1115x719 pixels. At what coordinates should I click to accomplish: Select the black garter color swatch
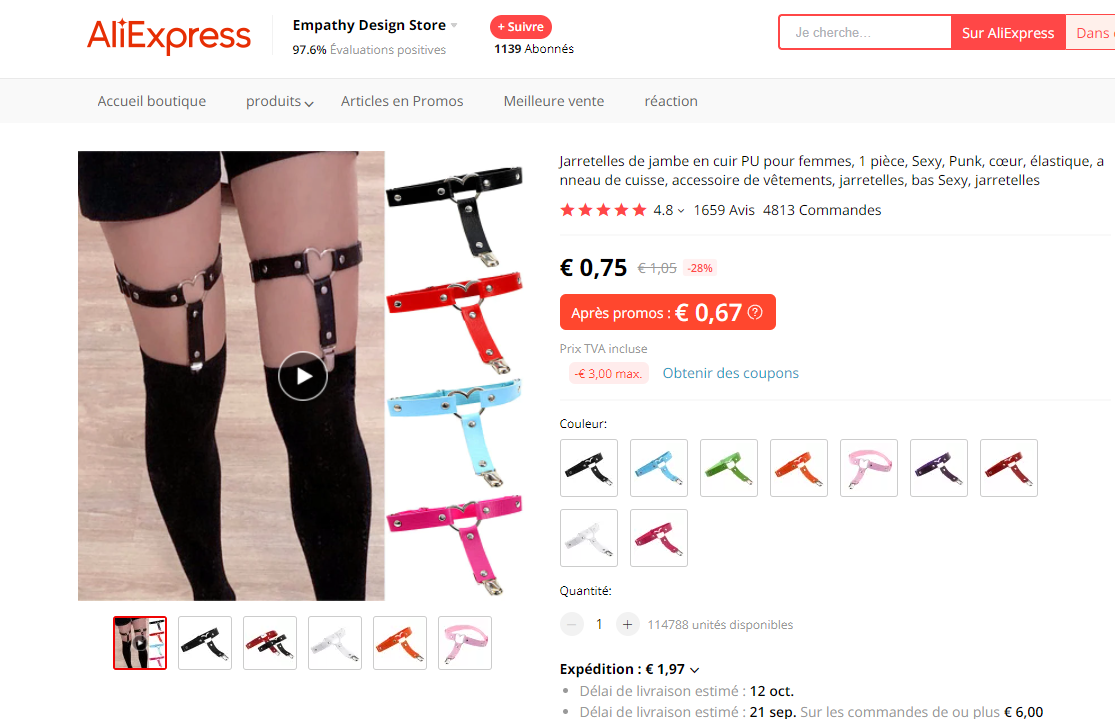coord(589,468)
